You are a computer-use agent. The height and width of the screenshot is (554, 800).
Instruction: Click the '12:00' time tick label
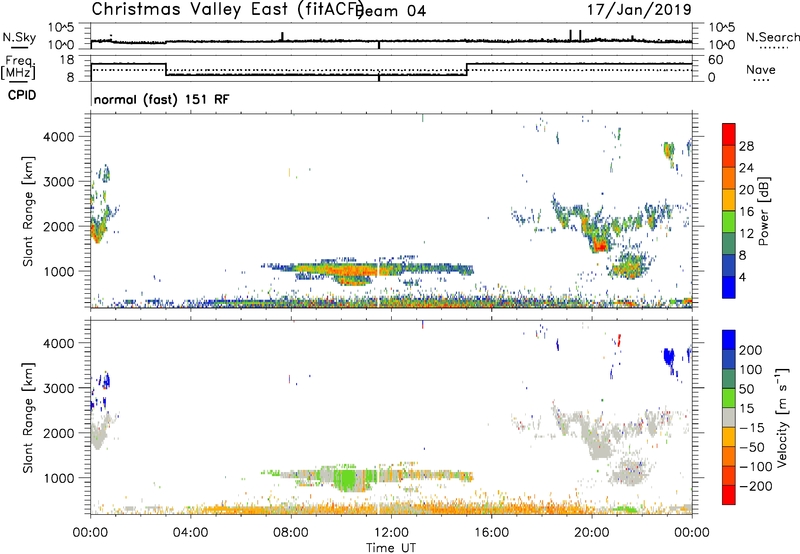tap(391, 533)
